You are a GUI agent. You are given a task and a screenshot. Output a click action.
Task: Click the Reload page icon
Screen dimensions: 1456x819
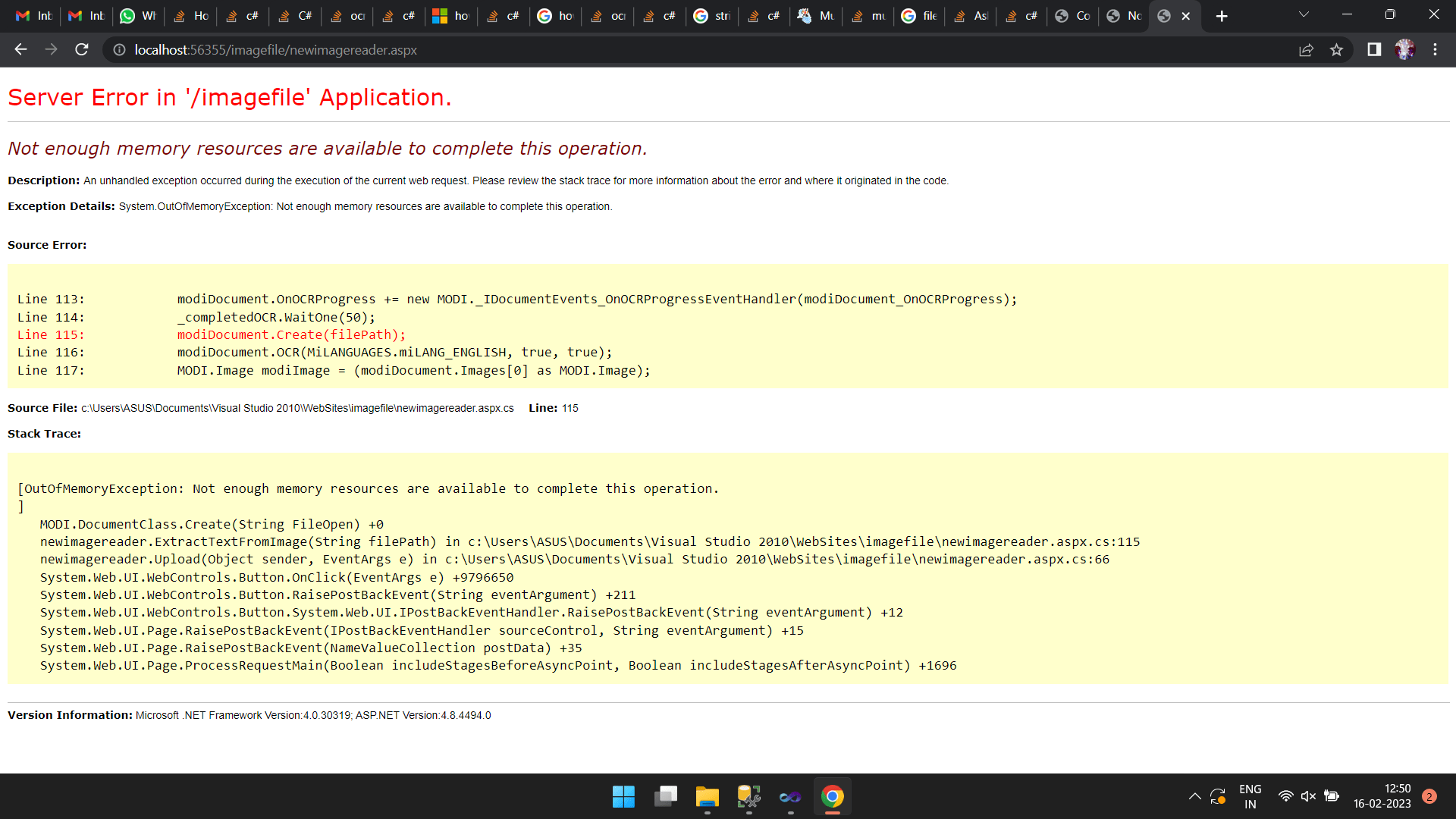pos(82,50)
